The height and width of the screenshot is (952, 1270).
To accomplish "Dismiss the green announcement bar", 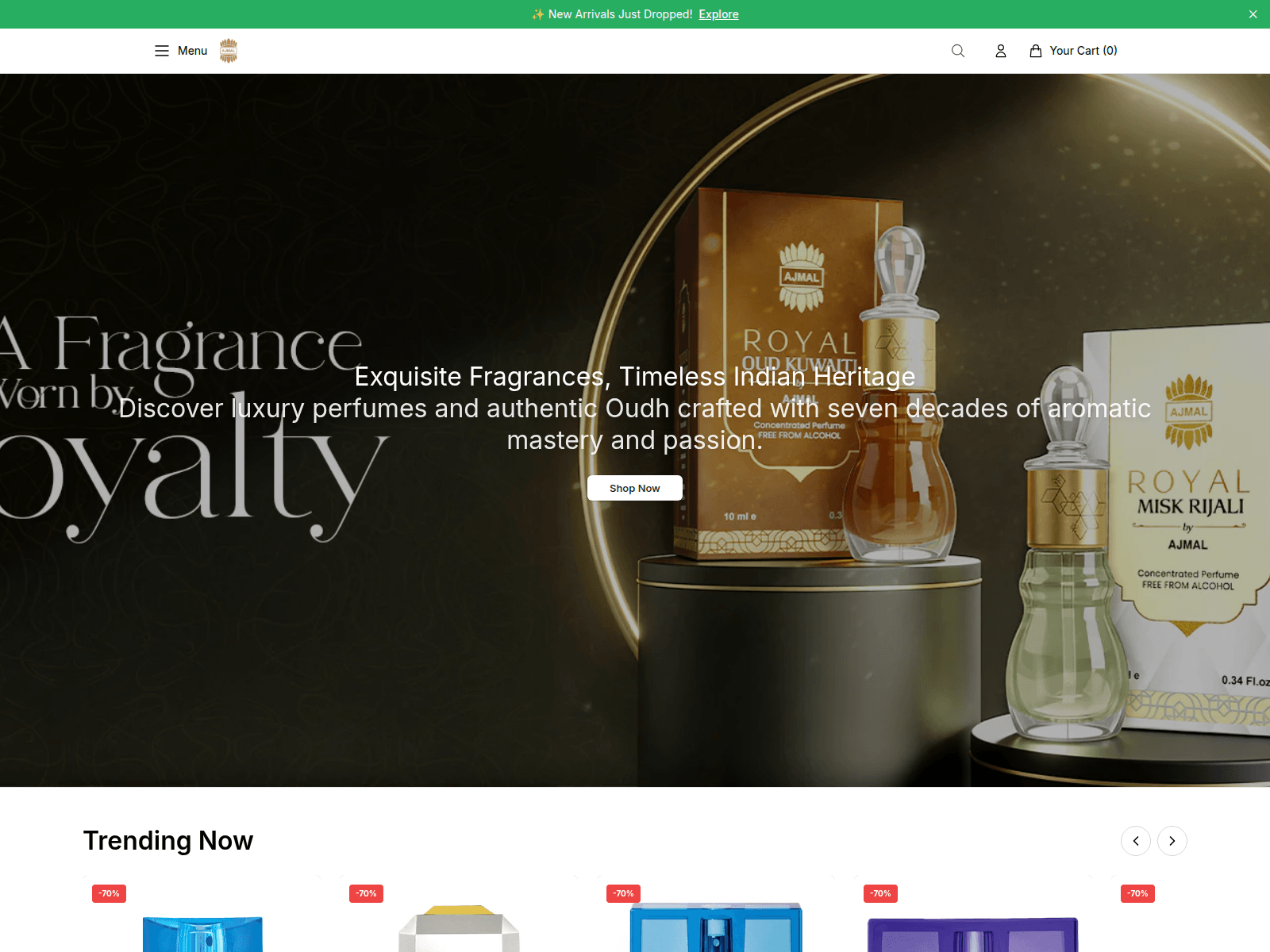I will [1253, 14].
